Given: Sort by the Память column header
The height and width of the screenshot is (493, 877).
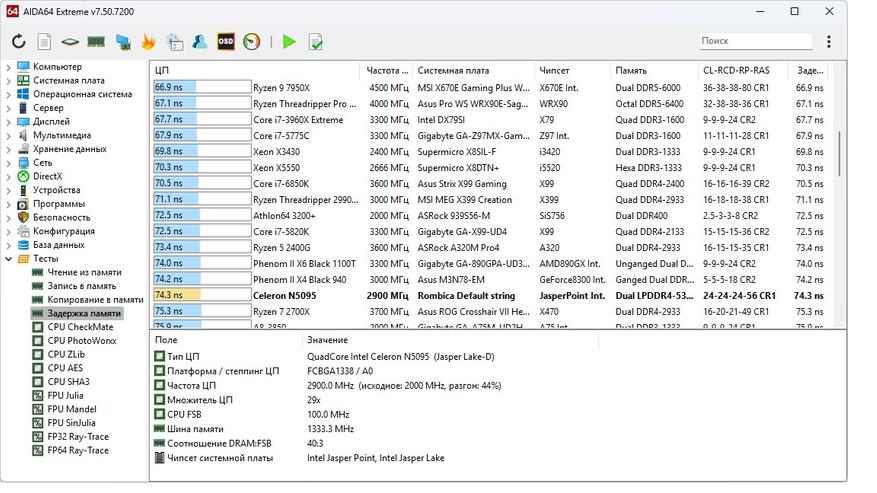Looking at the screenshot, I should click(654, 71).
